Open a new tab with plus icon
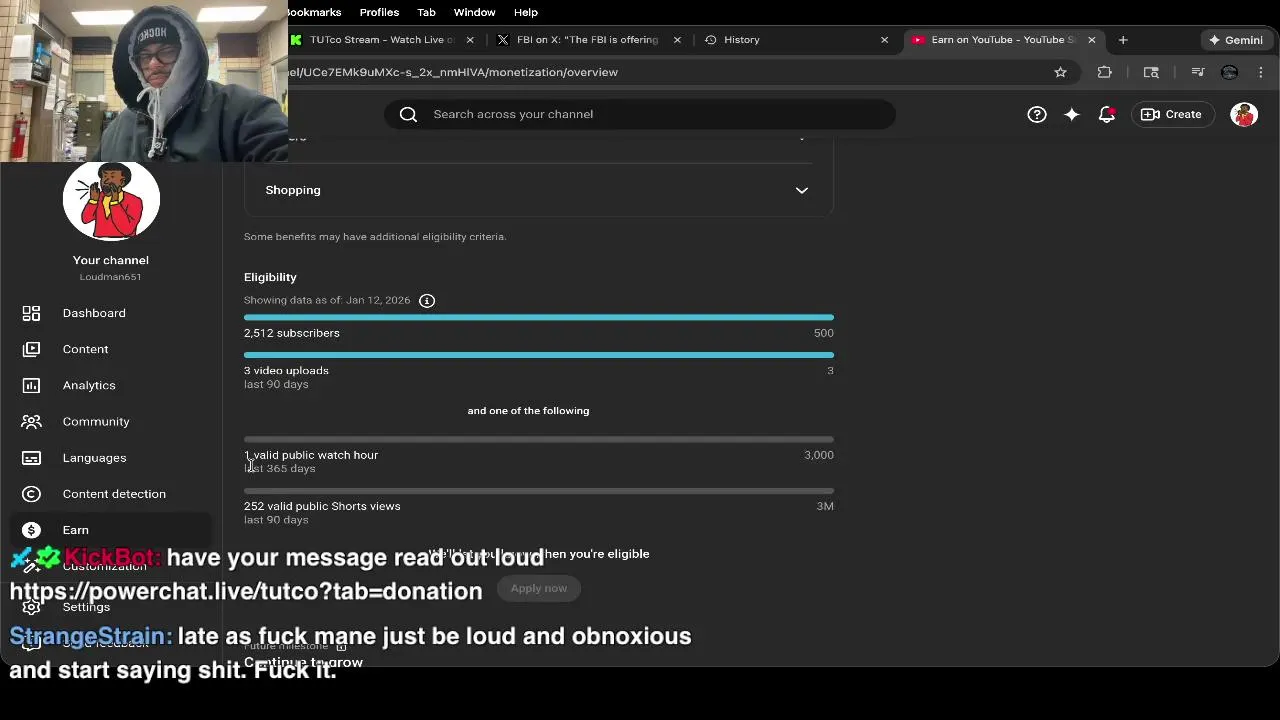The width and height of the screenshot is (1280, 720). (1123, 40)
